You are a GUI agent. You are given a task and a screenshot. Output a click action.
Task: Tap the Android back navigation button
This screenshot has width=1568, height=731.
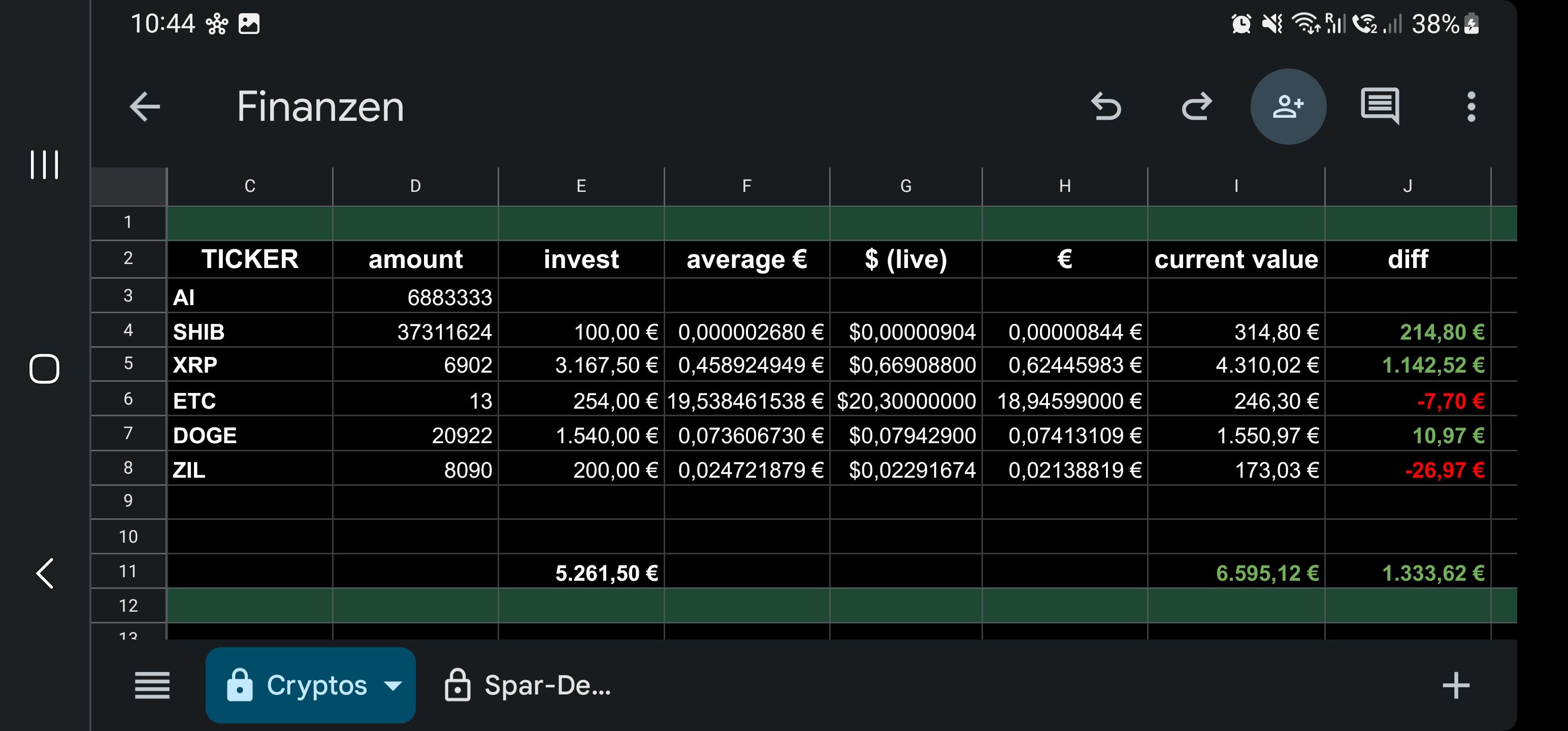pos(45,573)
